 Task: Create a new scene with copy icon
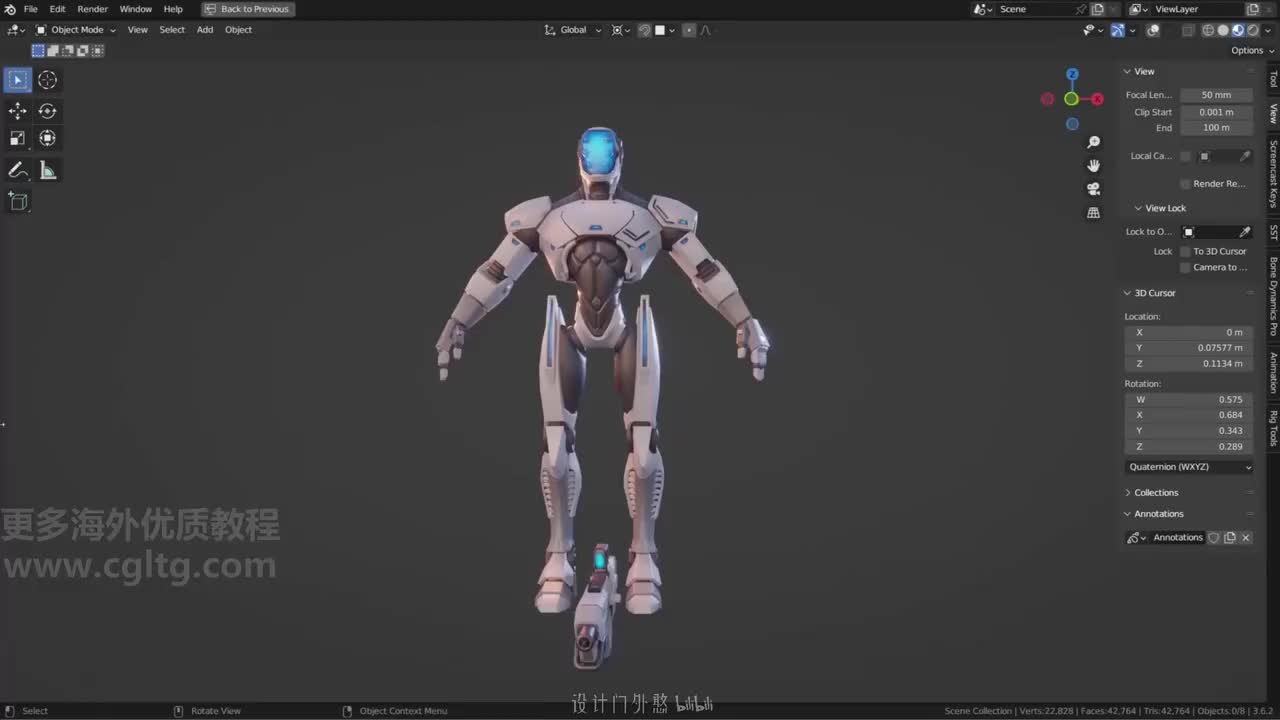(x=1098, y=9)
